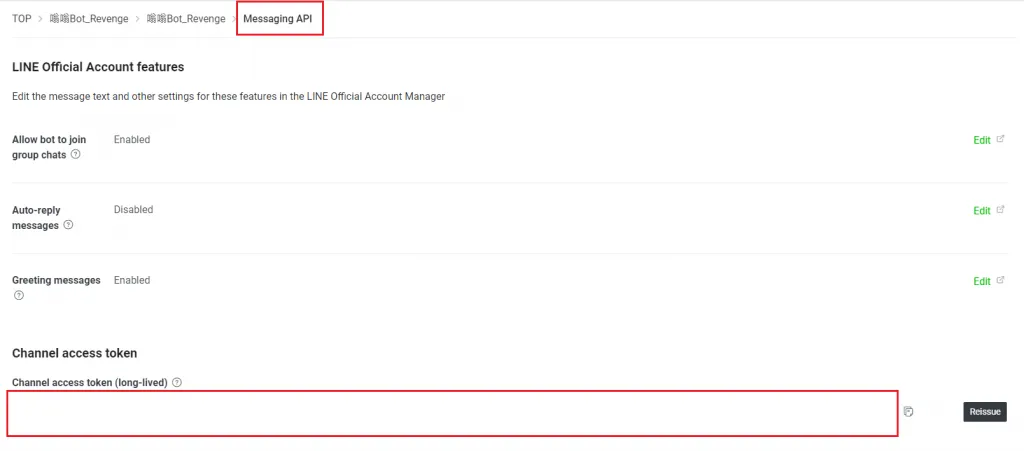The height and width of the screenshot is (451, 1024).
Task: Edit the Greeting messages setting
Action: (x=981, y=282)
